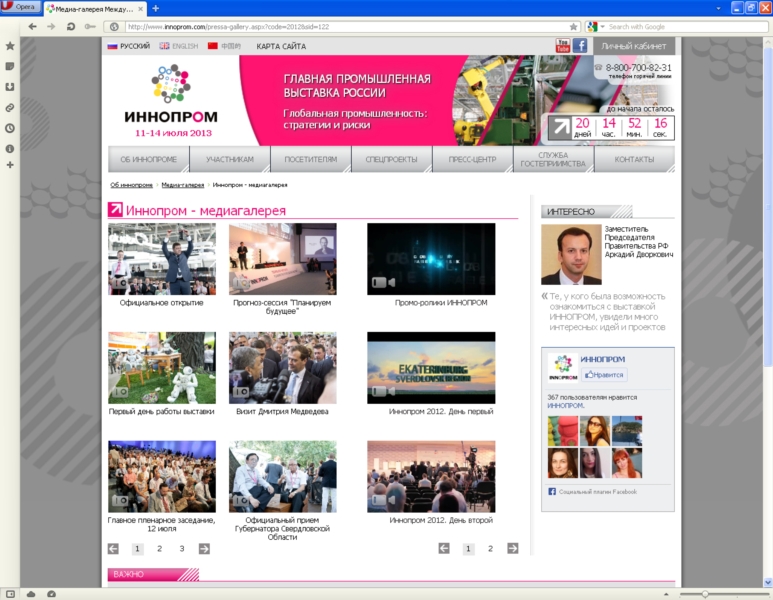Switch site language to Chinese
Image resolution: width=773 pixels, height=600 pixels.
225,46
